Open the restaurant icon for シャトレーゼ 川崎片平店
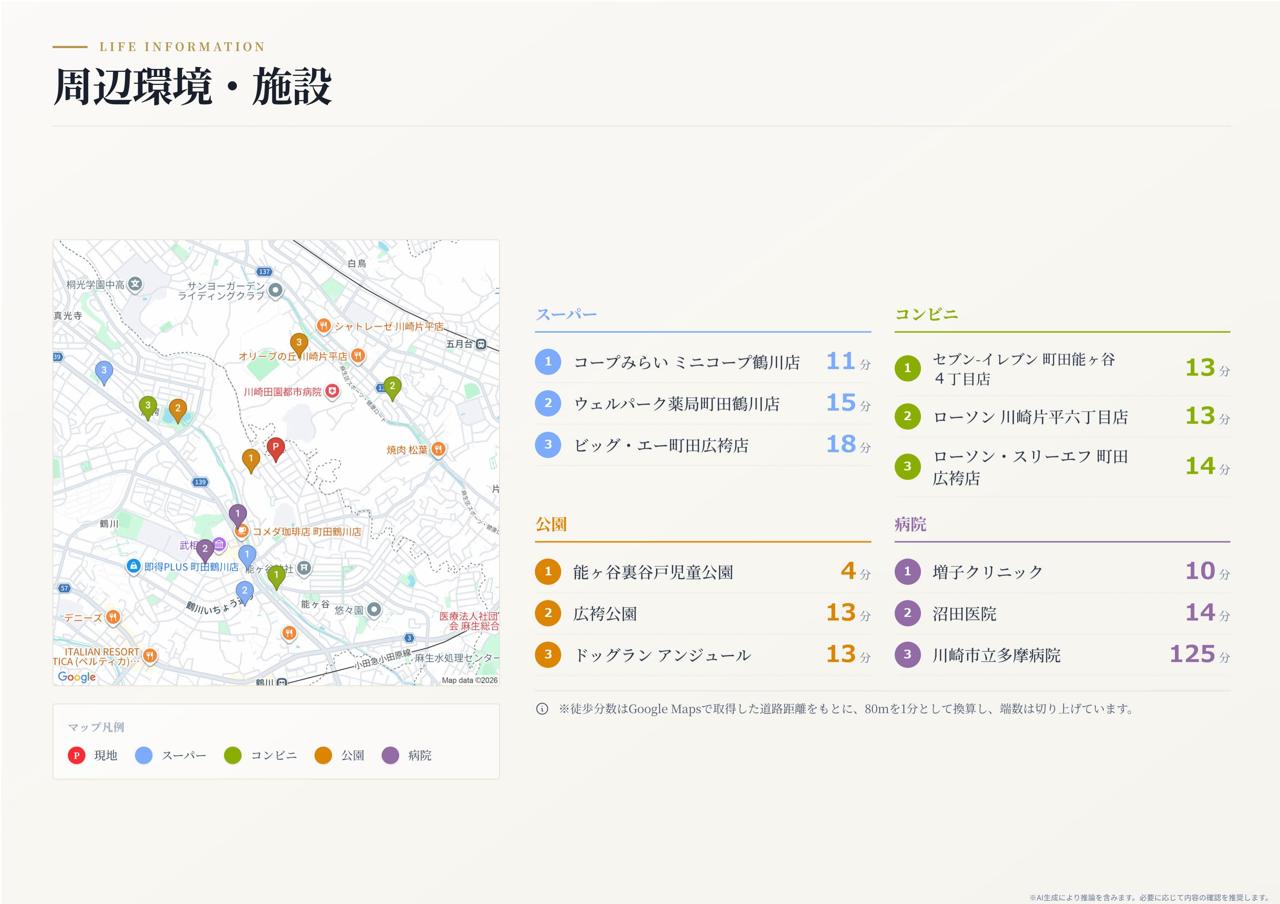1280x904 pixels. (323, 326)
